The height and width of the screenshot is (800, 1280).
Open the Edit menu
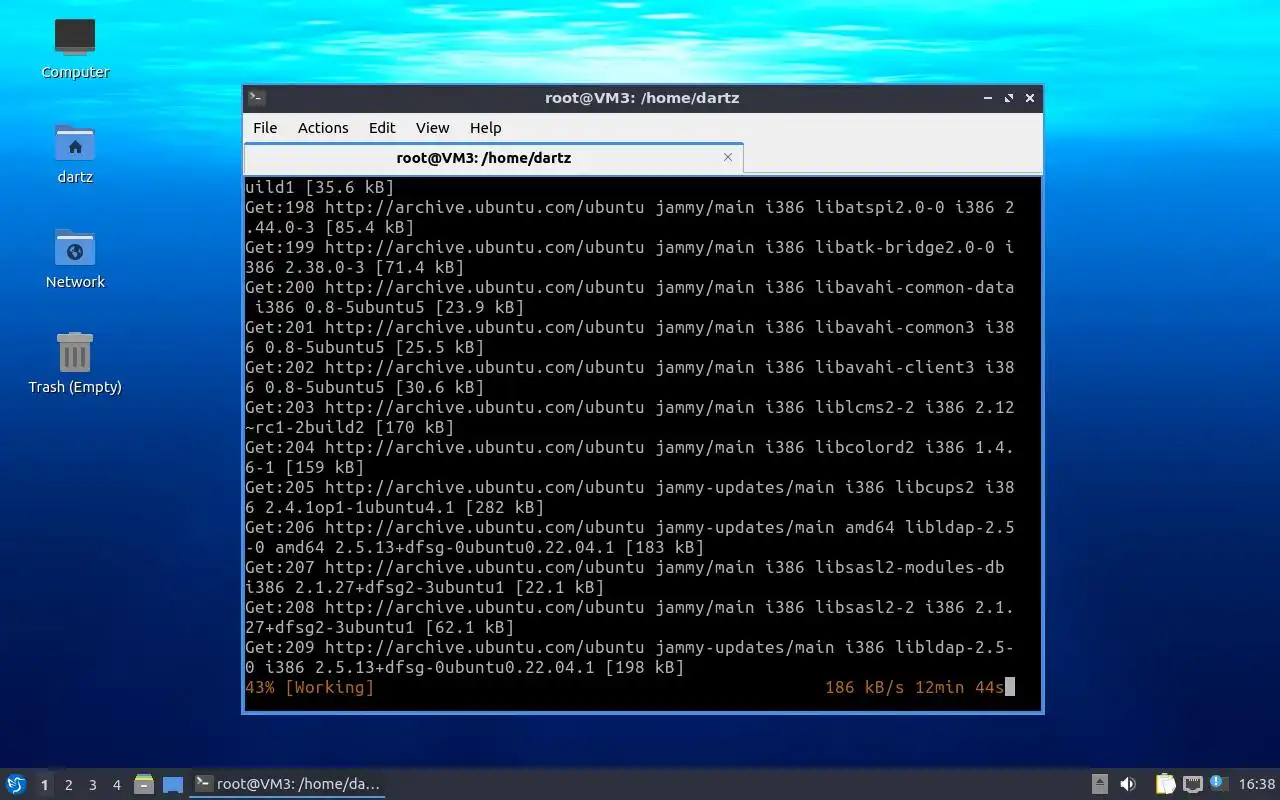click(x=382, y=128)
